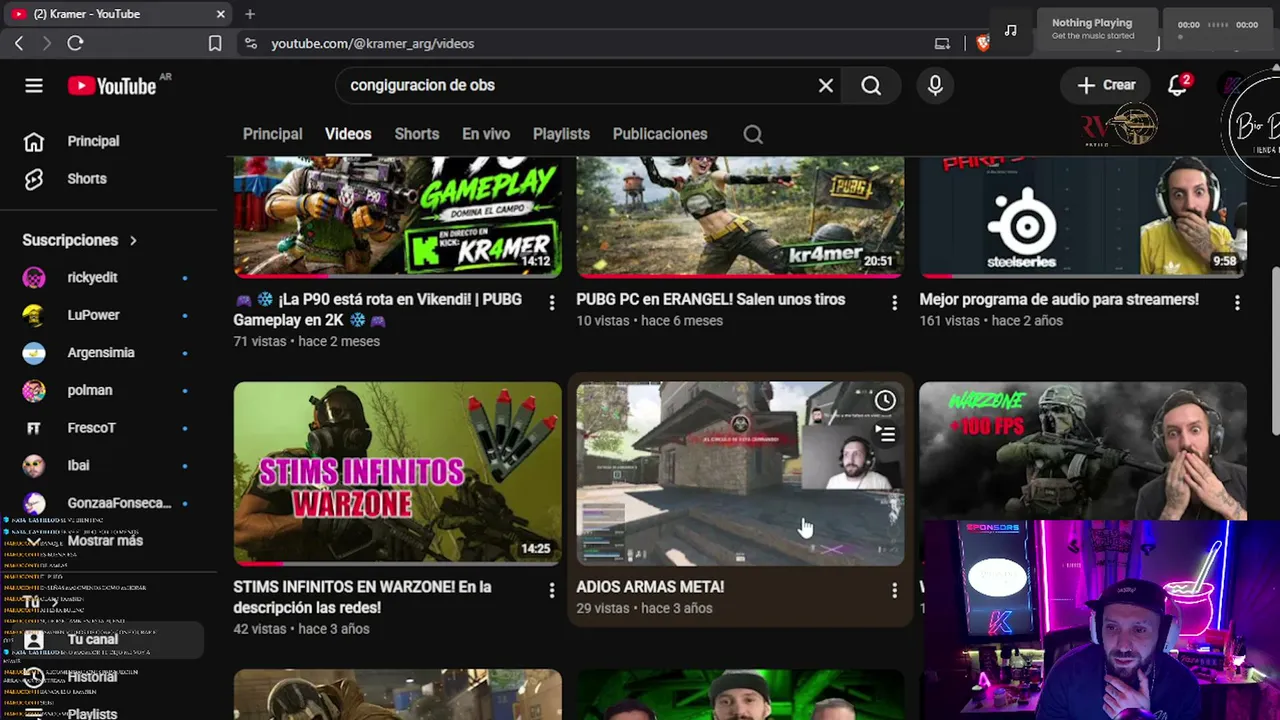Screen dimensions: 1280x720
Task: Open options menu for PUBG PC en ERANGEL
Action: point(894,303)
